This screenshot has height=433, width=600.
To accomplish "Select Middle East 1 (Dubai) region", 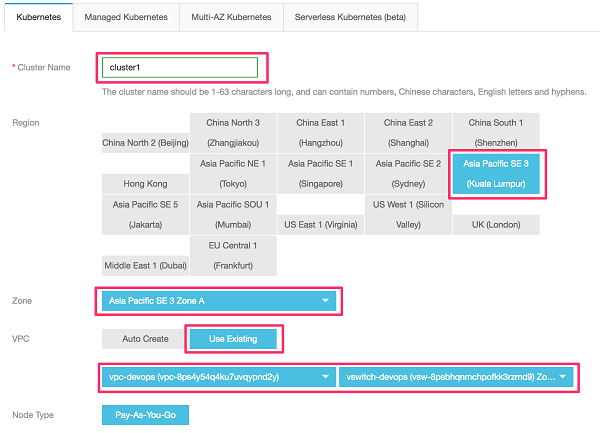I will click(145, 266).
